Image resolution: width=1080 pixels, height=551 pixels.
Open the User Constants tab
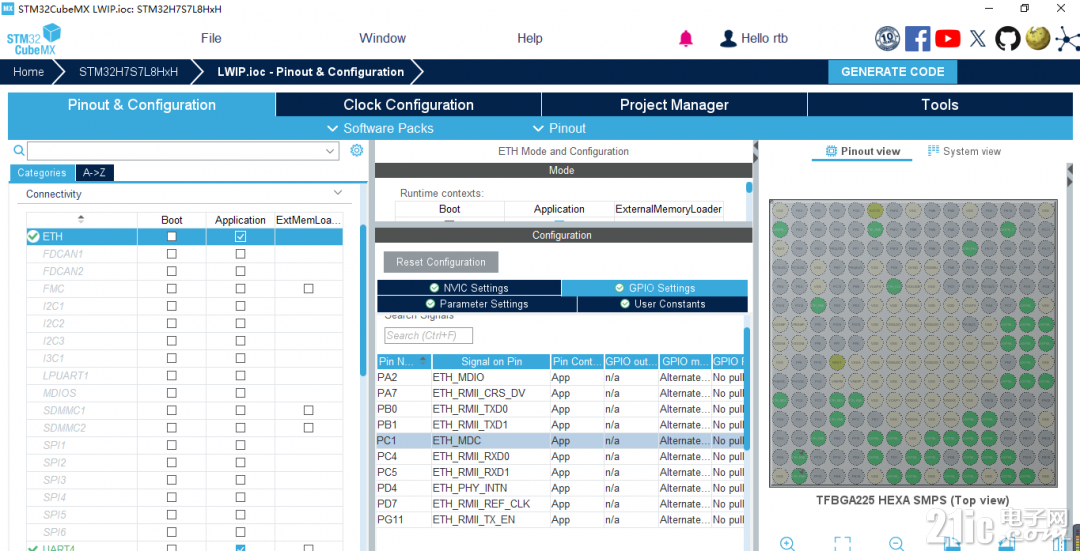point(663,304)
